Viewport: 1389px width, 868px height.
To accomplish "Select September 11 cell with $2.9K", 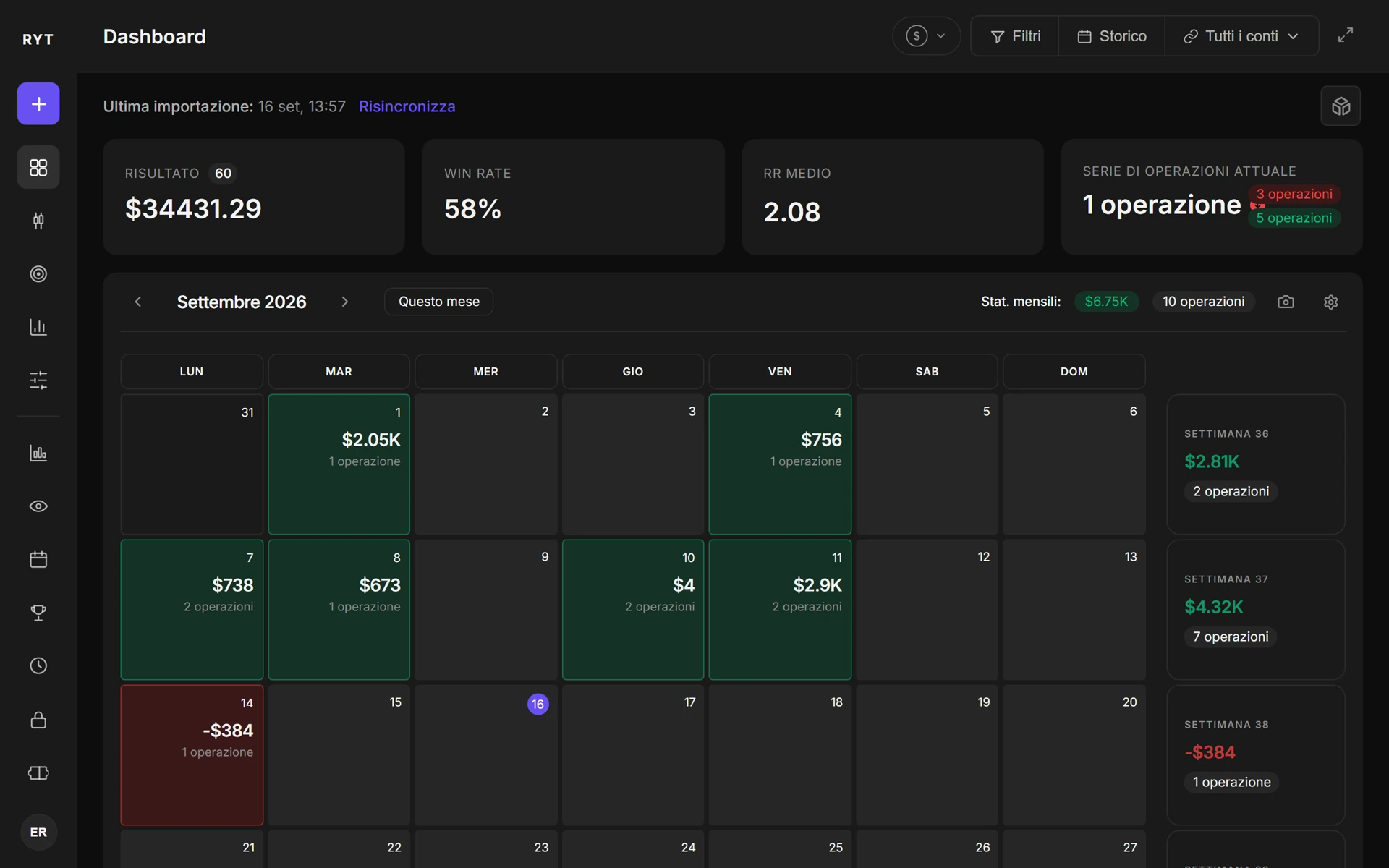I will click(x=780, y=610).
